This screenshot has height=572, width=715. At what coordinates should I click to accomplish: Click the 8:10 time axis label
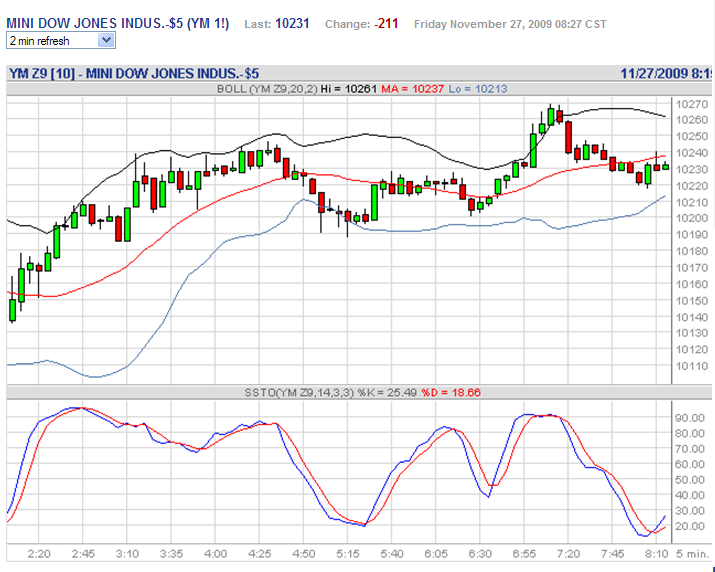click(x=657, y=554)
